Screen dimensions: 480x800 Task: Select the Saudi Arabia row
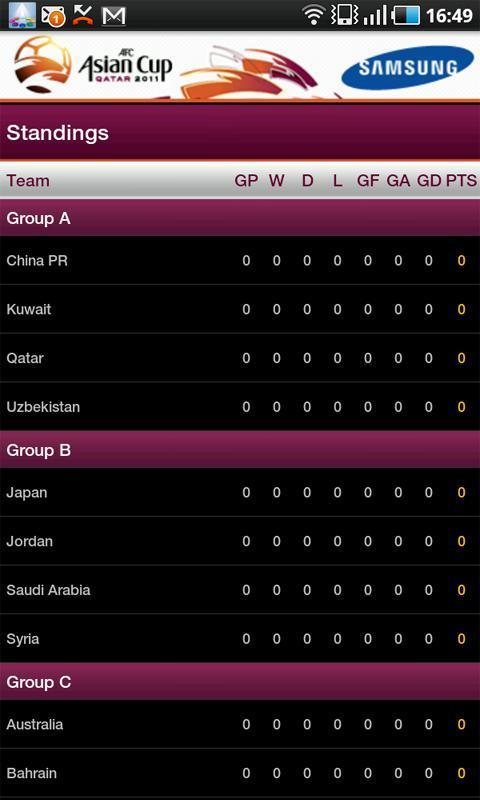[240, 590]
